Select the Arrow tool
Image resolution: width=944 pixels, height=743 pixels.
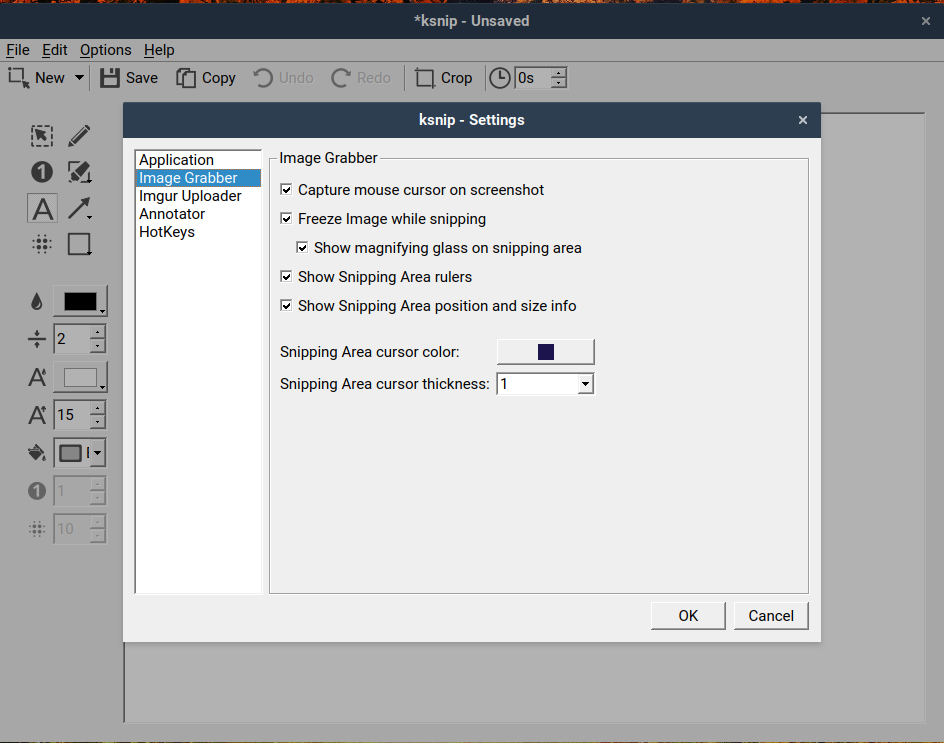[x=79, y=208]
